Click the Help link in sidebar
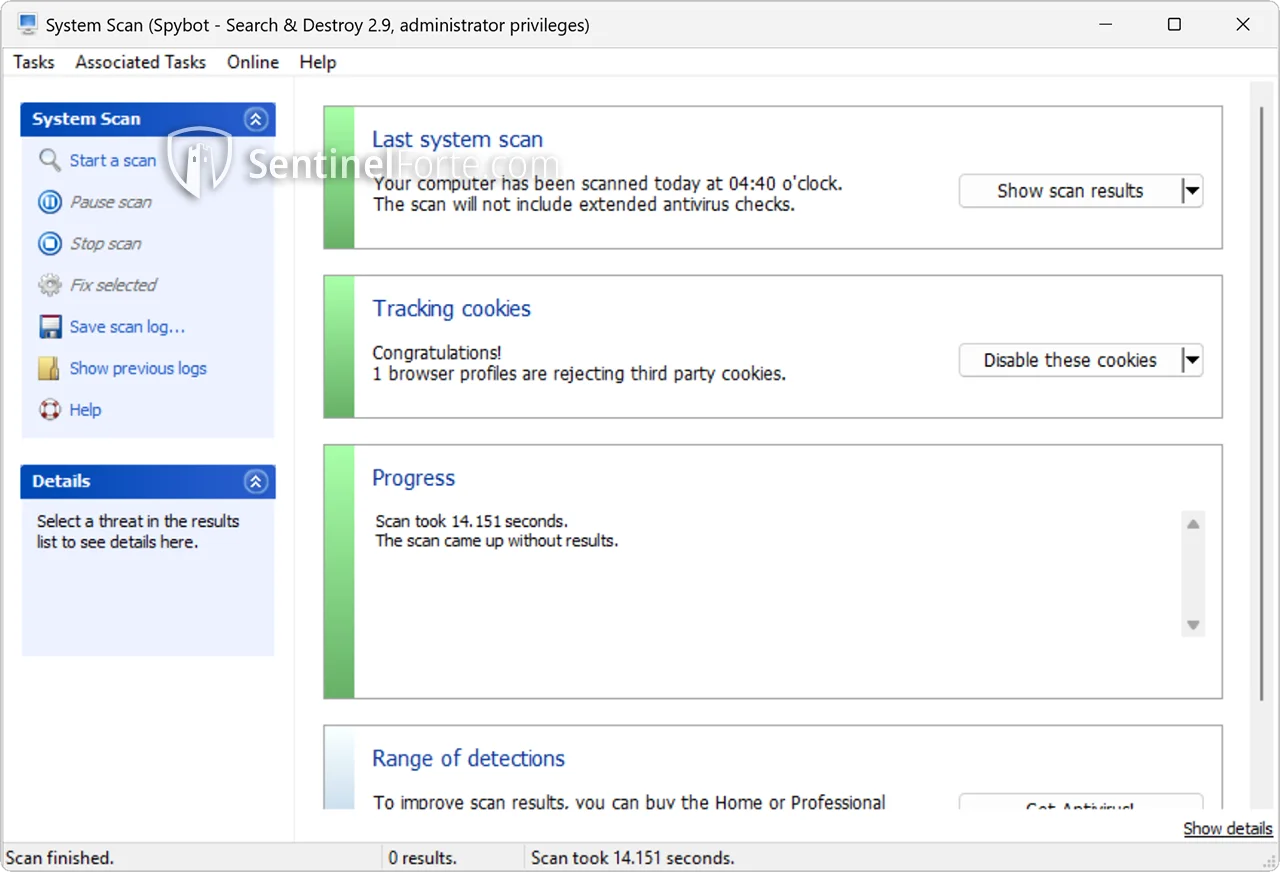The width and height of the screenshot is (1280, 872). pos(85,410)
